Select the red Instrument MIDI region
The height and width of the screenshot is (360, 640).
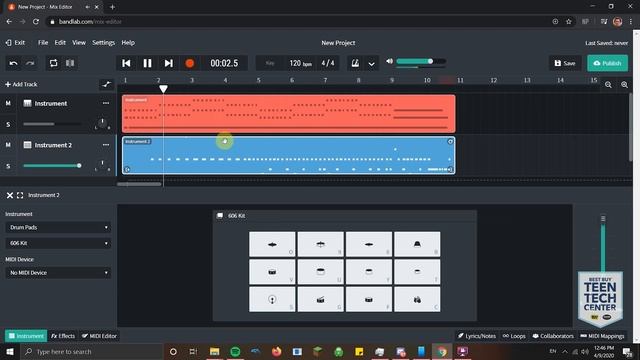(289, 114)
